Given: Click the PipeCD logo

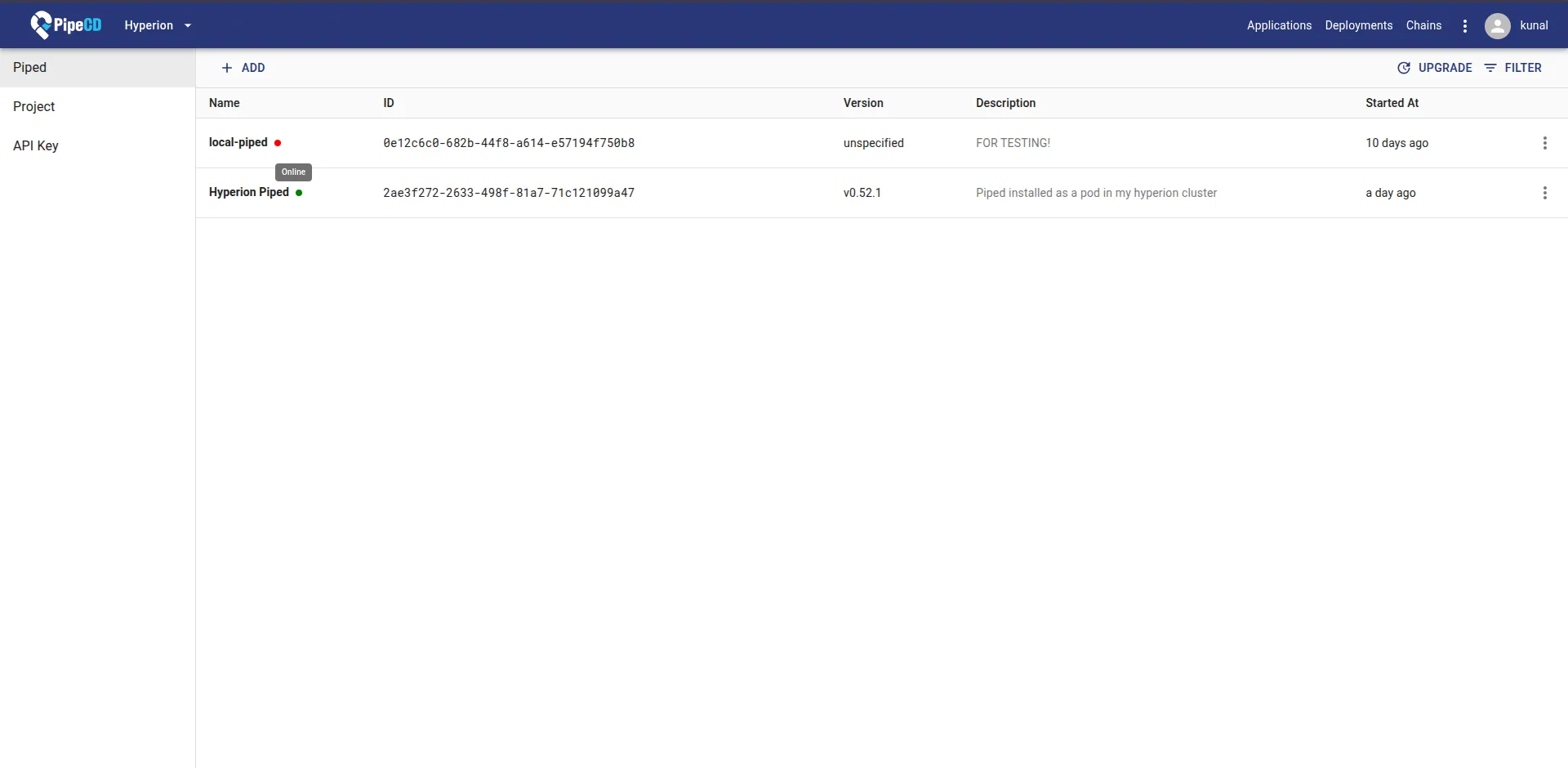Looking at the screenshot, I should point(65,25).
